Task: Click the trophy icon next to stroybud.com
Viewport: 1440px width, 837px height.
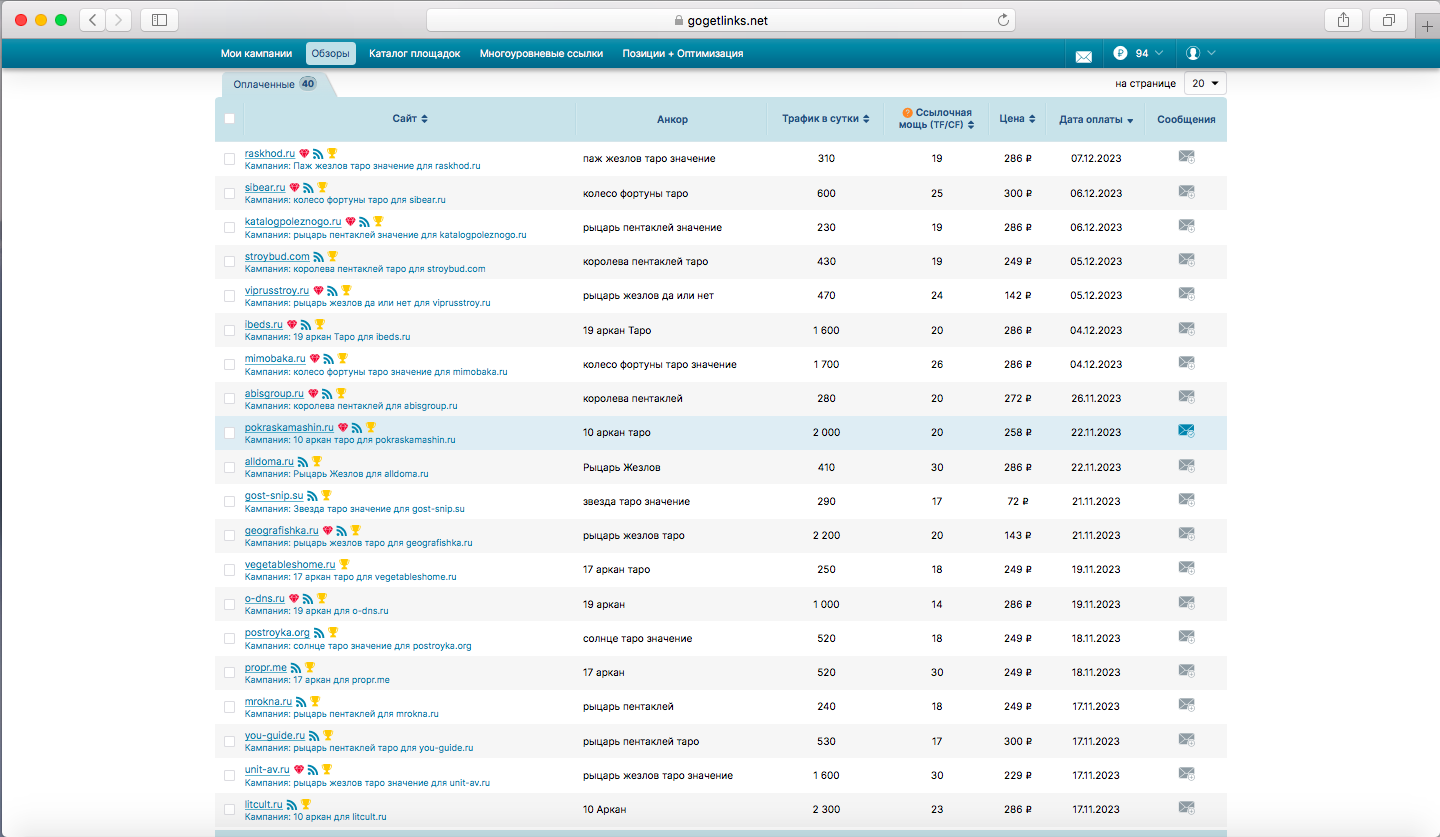Action: 333,256
